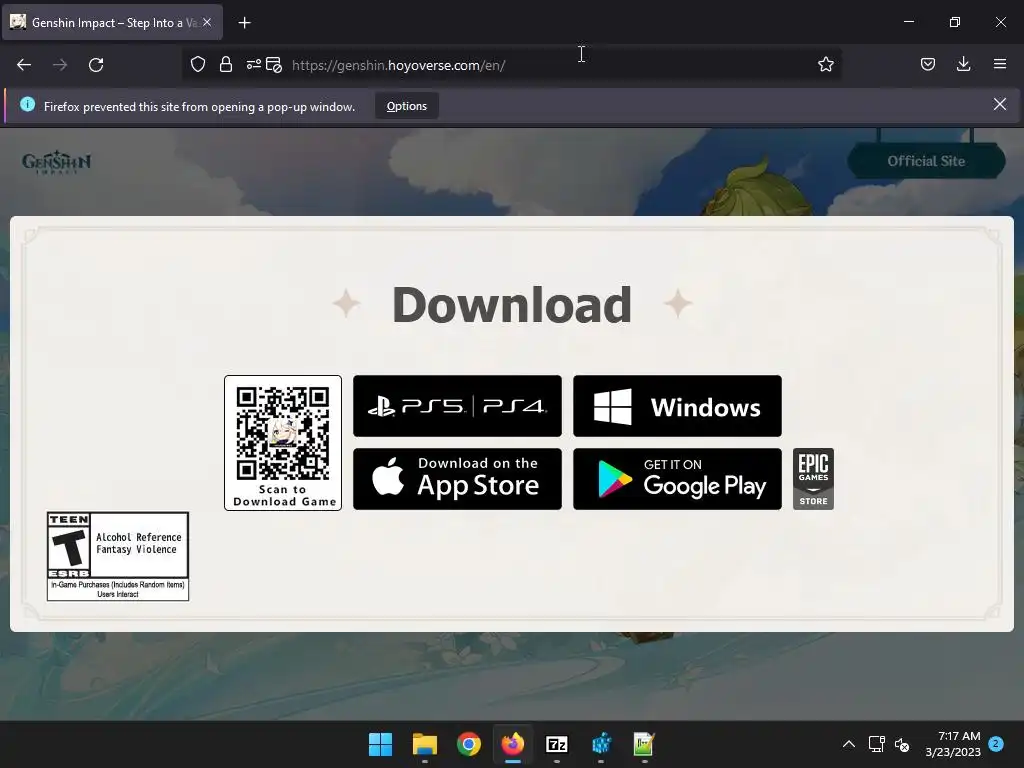Open the site permissions icon in the address bar
Image resolution: width=1024 pixels, height=768 pixels.
pos(253,65)
